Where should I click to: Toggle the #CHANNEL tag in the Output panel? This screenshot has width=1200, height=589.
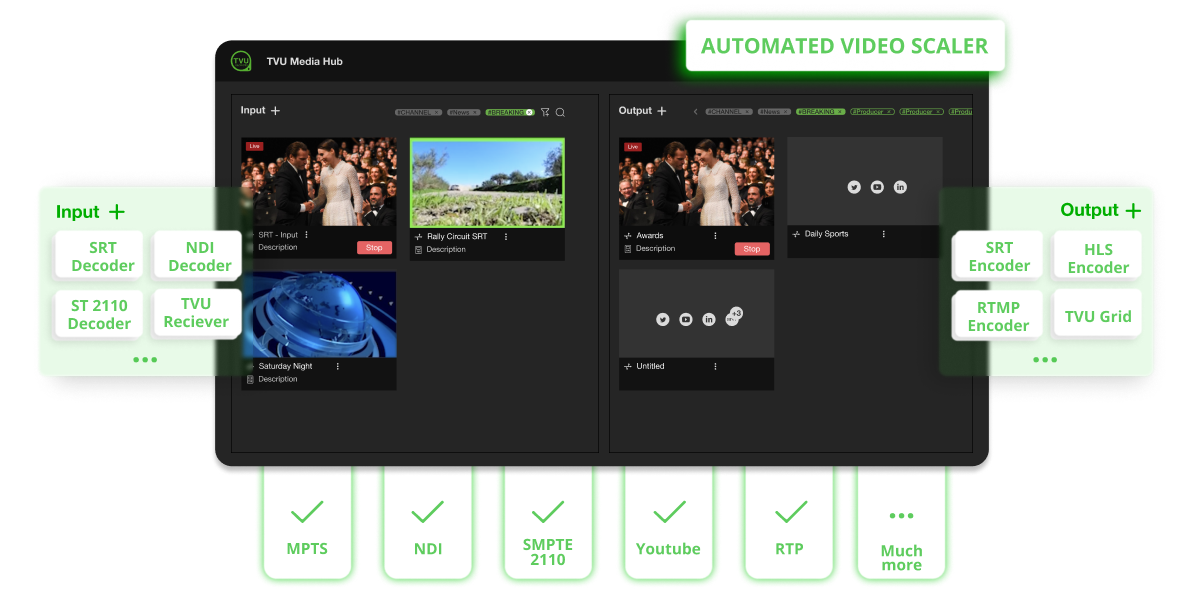tap(728, 112)
